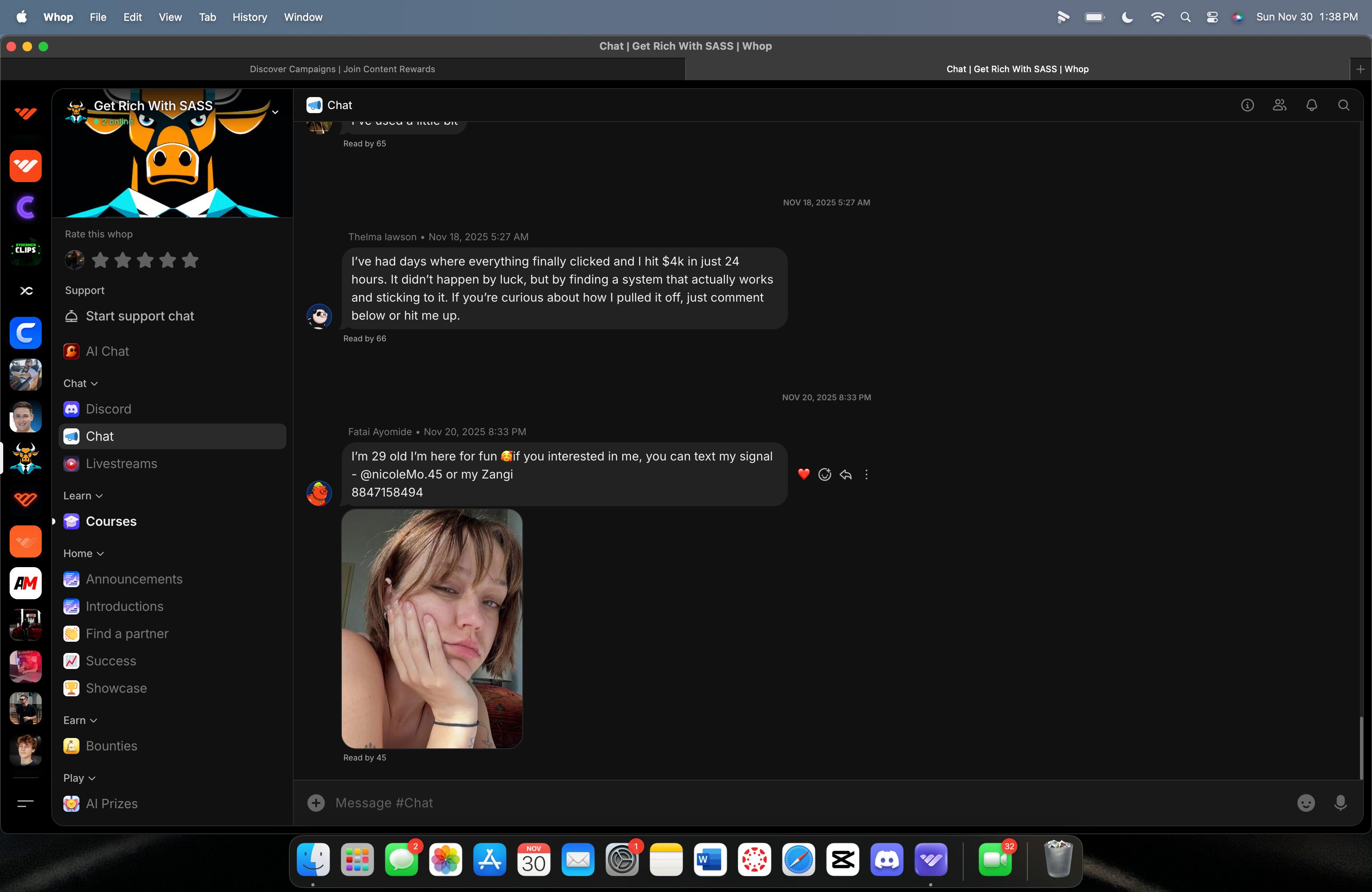Open more options for Fatai's message
This screenshot has width=1372, height=892.
(x=867, y=474)
